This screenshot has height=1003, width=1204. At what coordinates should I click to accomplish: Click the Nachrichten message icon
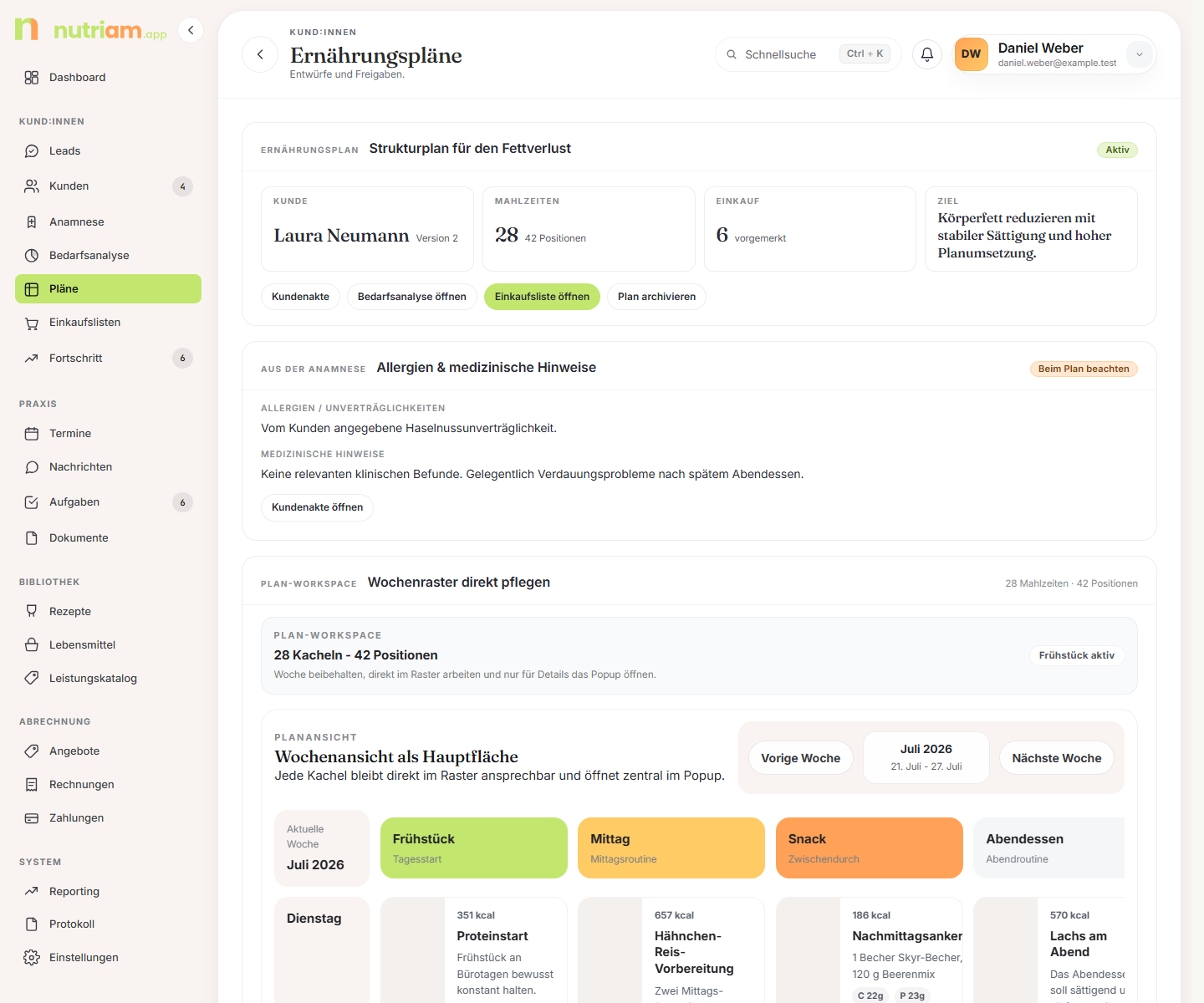click(32, 467)
